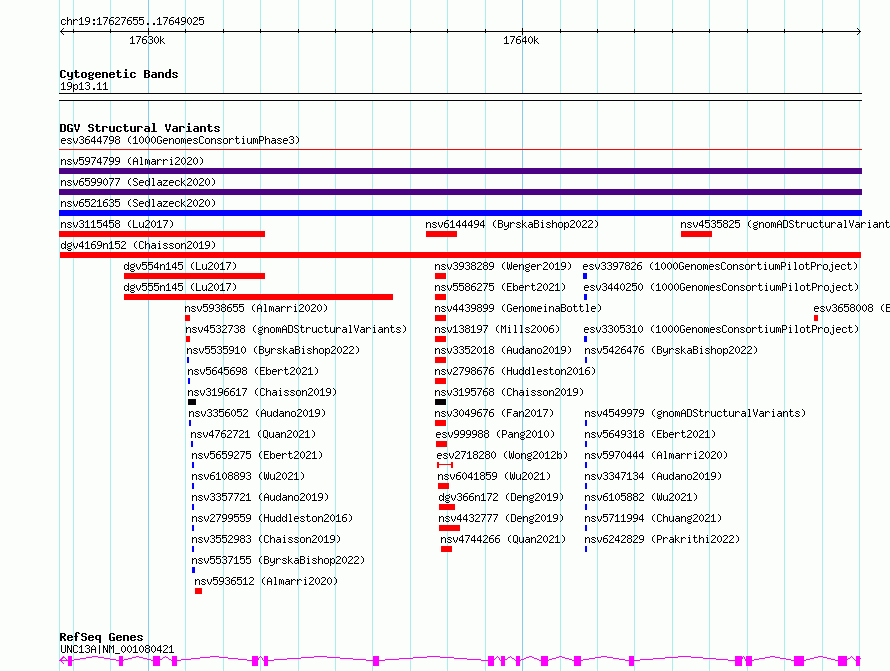Select esv3305310 1000GenomesConsortiumPilotProject label
890x671 pixels.
(721, 329)
